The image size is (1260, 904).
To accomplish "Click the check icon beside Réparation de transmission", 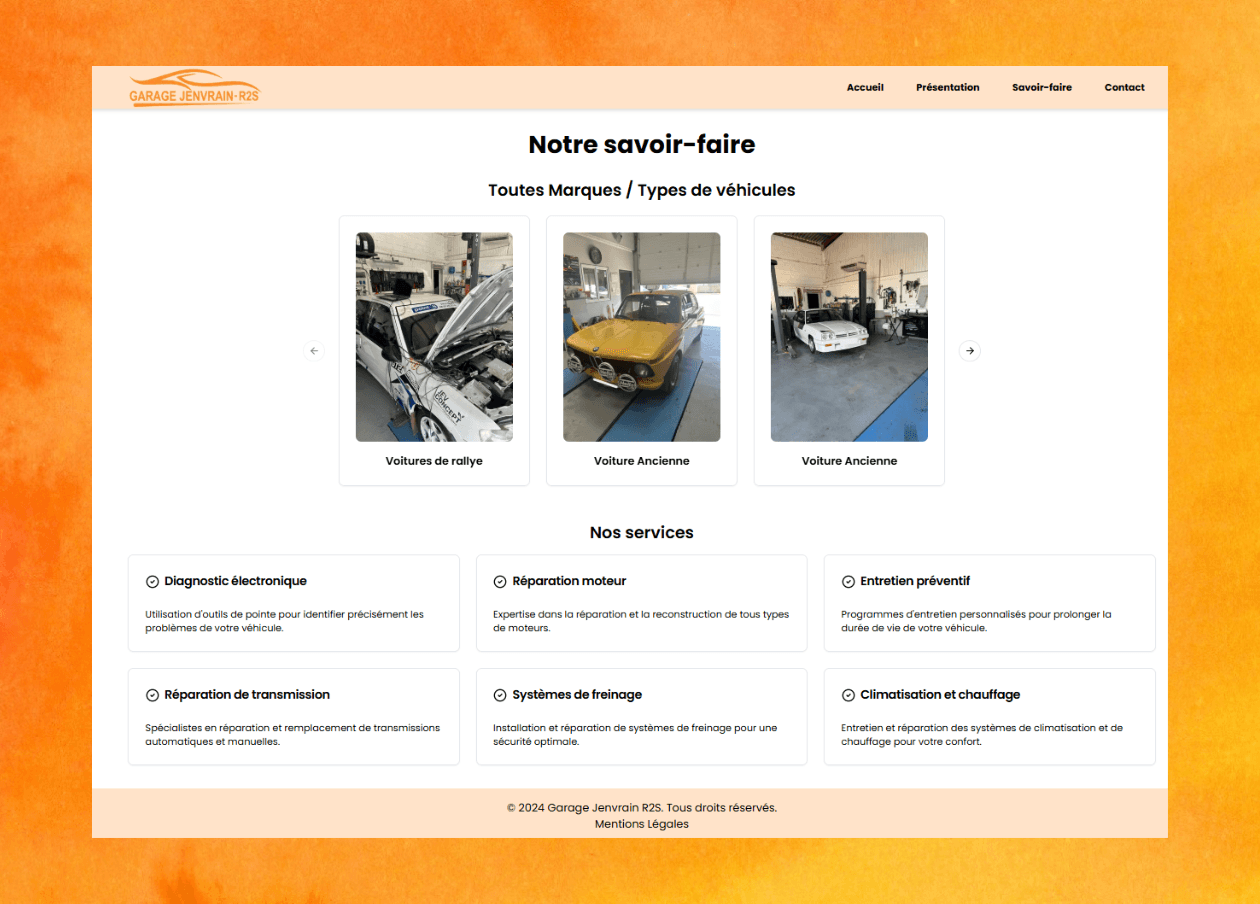I will click(x=152, y=695).
